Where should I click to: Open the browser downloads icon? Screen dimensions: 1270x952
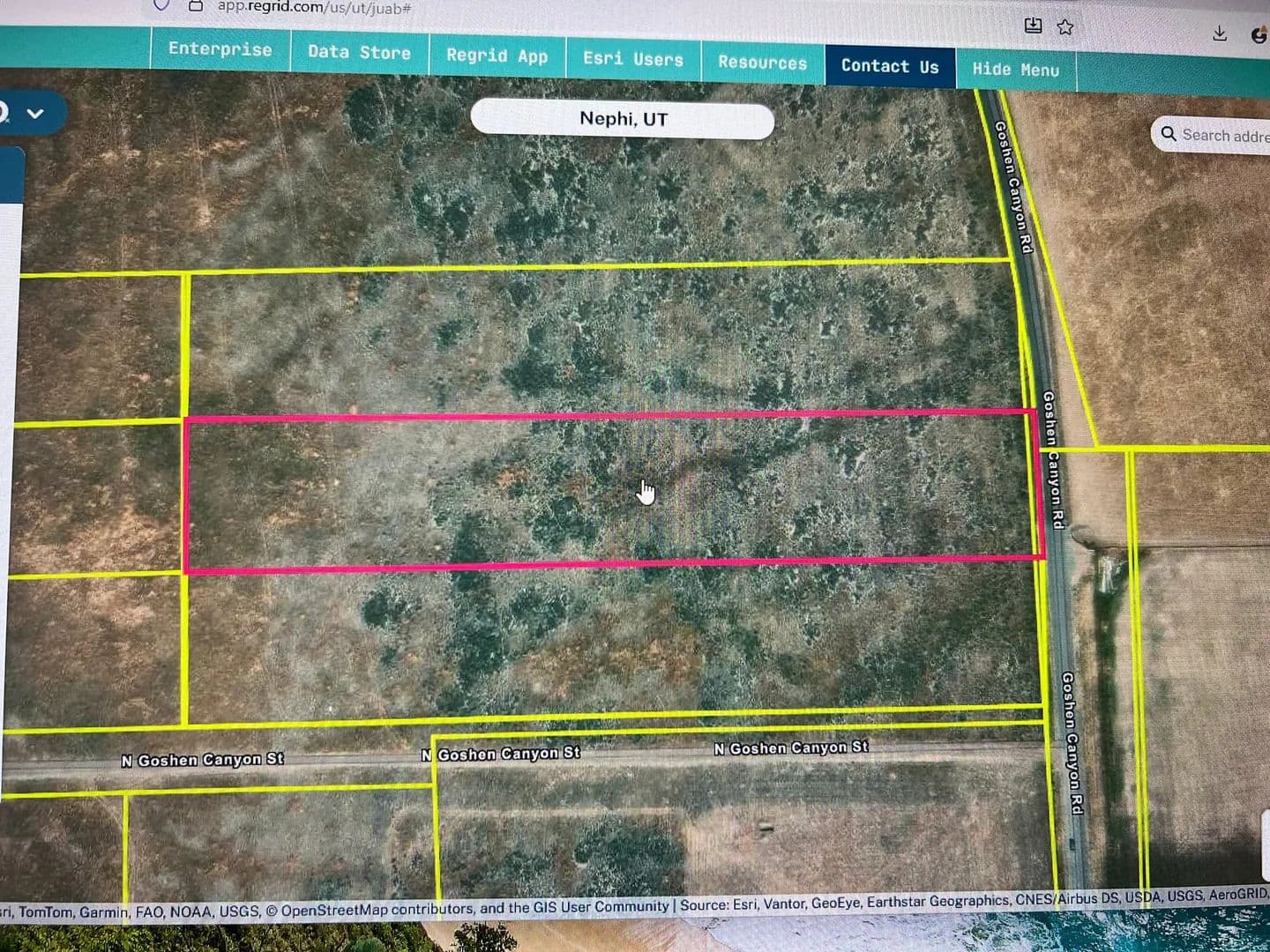pos(1220,33)
